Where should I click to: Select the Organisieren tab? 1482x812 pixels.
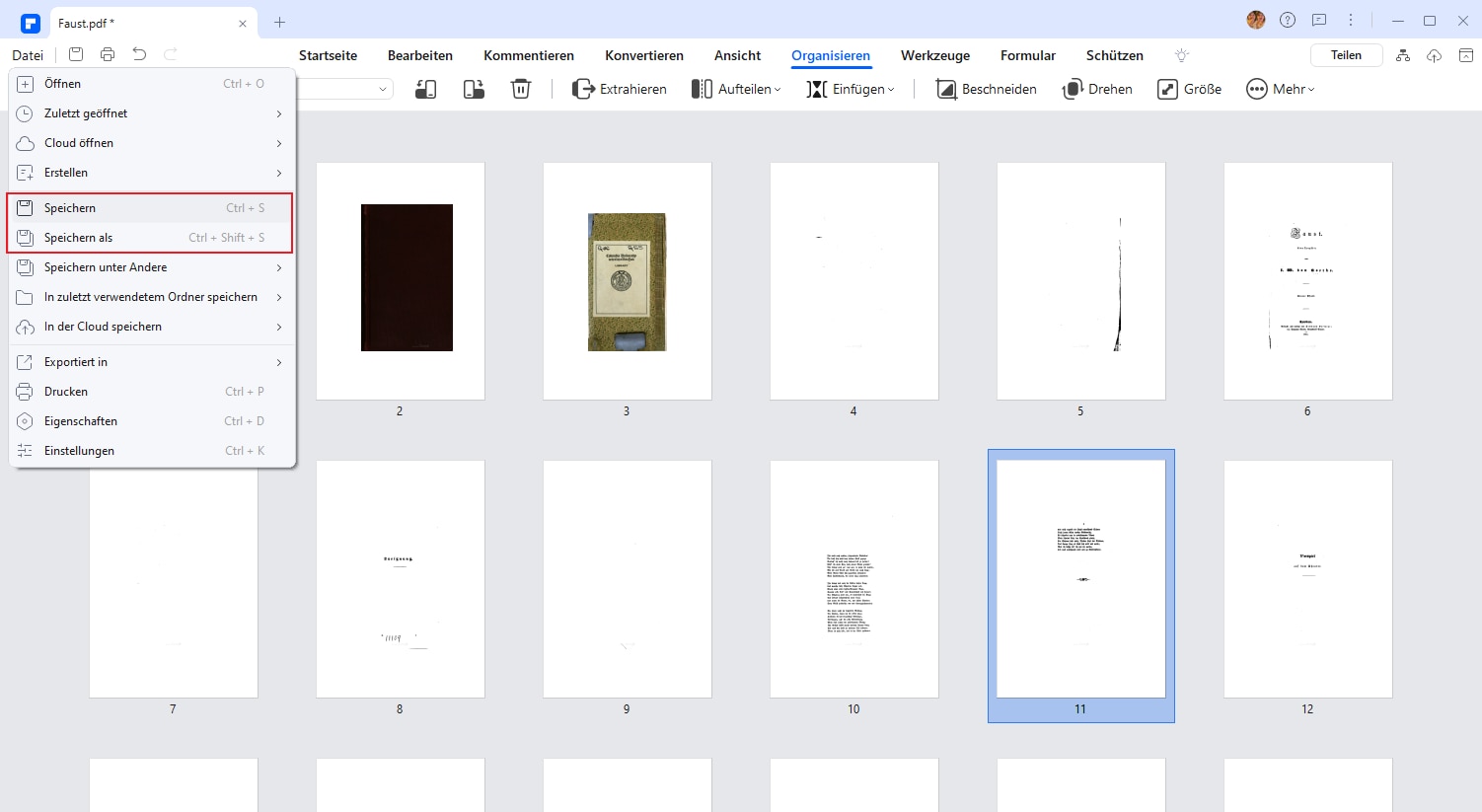click(x=831, y=55)
